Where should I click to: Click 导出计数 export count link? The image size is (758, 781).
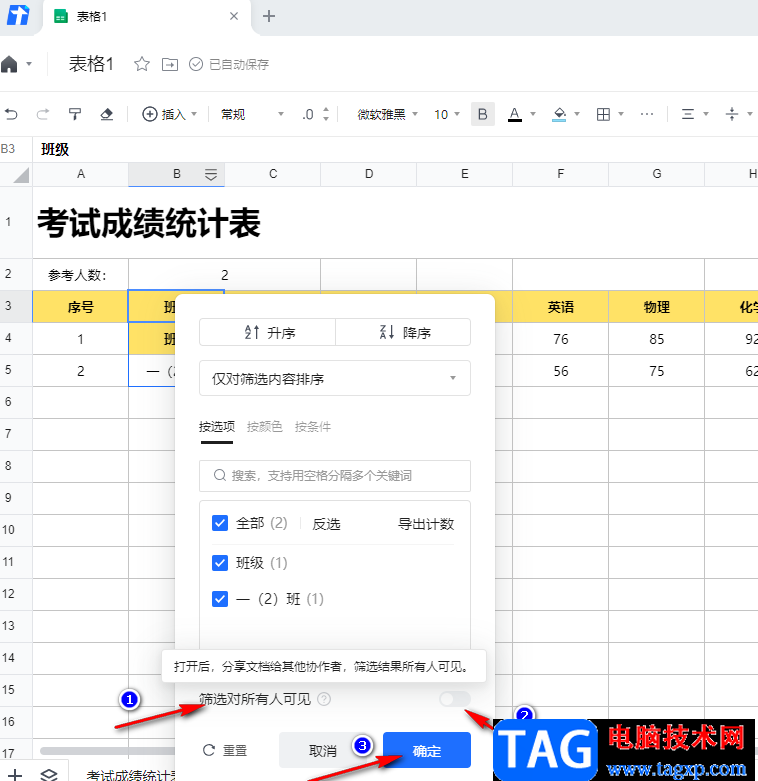click(x=426, y=524)
